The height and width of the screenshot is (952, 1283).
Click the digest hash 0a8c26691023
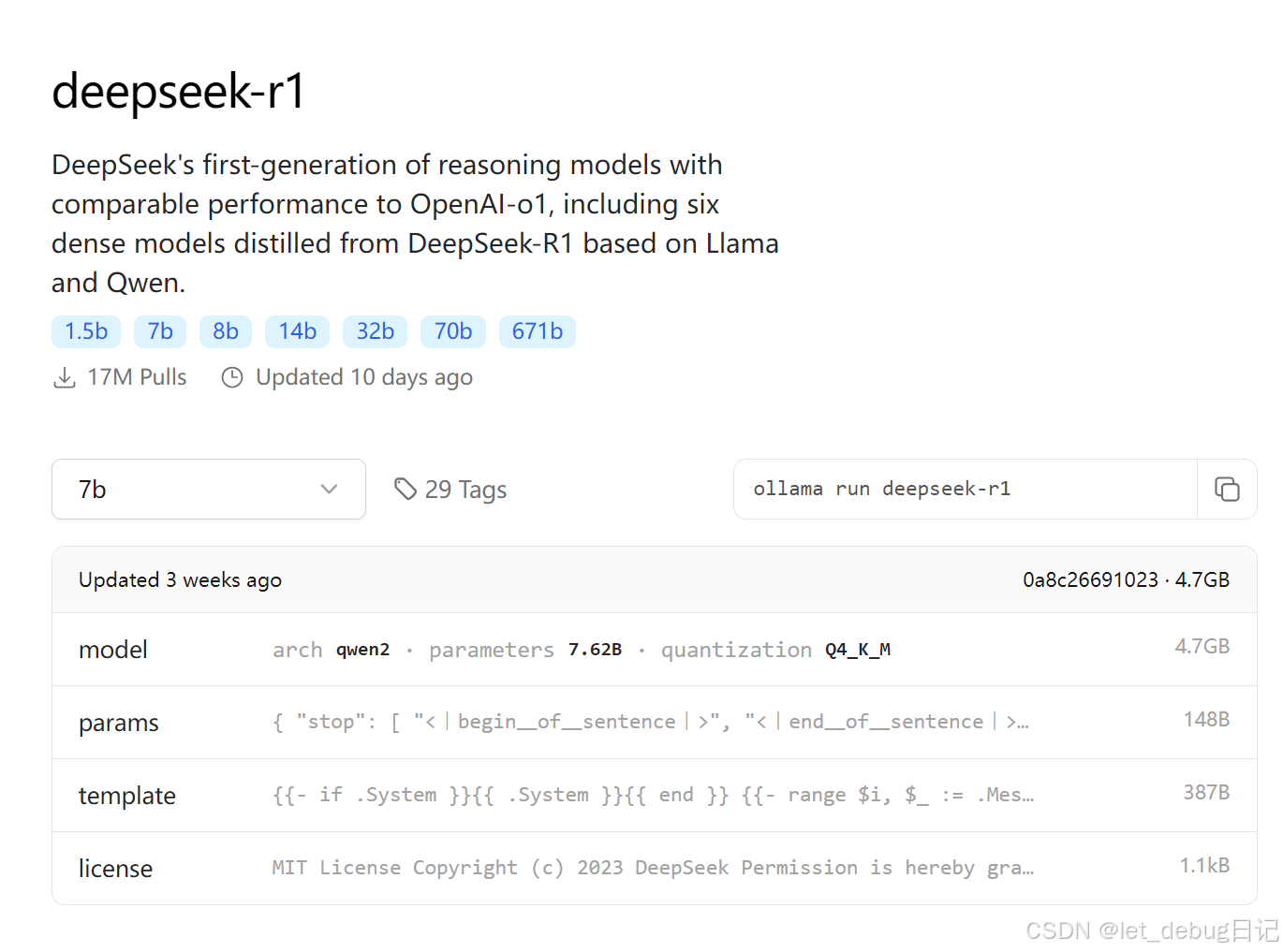click(x=1091, y=579)
